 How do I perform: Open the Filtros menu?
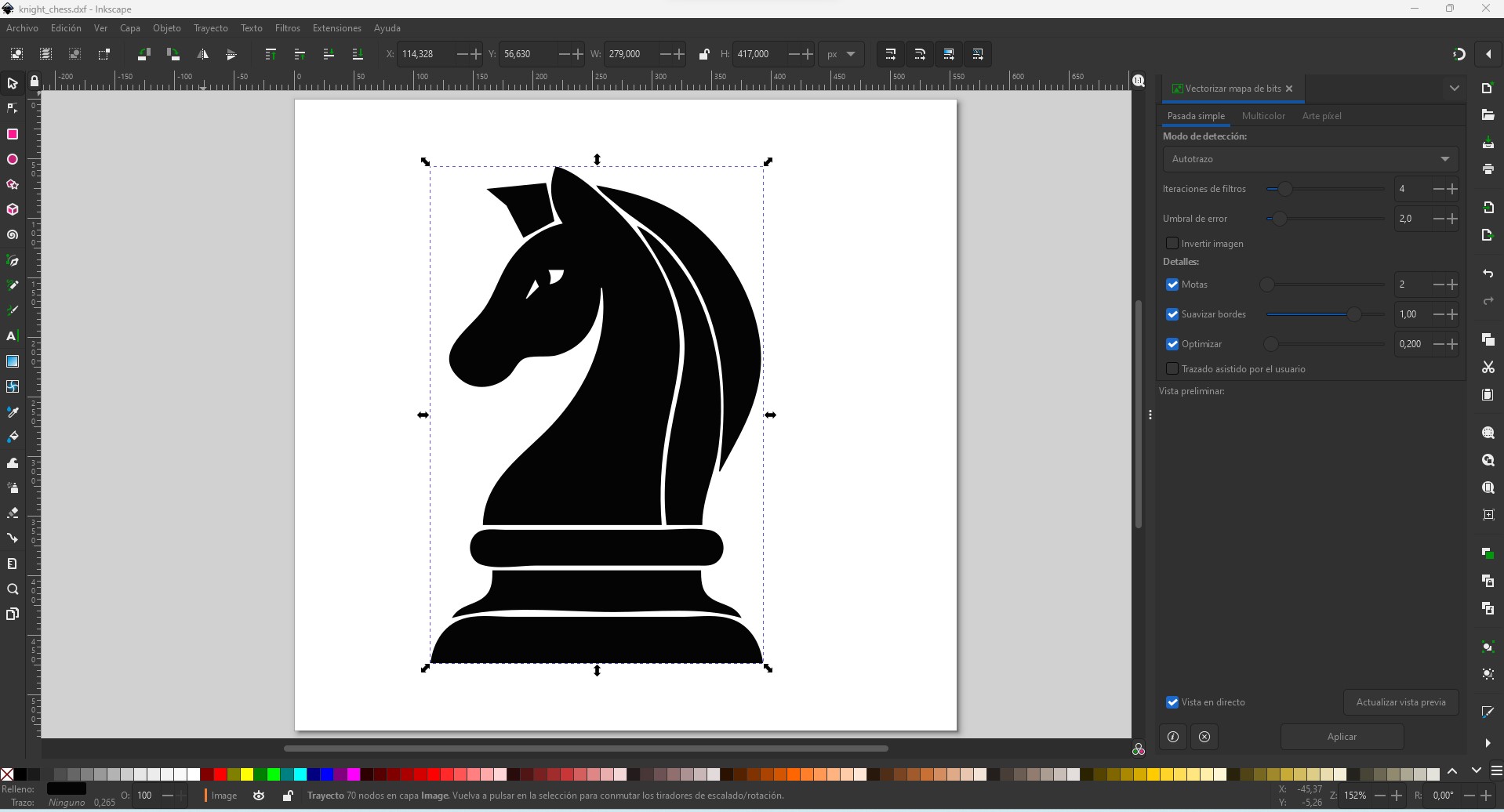pyautogui.click(x=288, y=28)
